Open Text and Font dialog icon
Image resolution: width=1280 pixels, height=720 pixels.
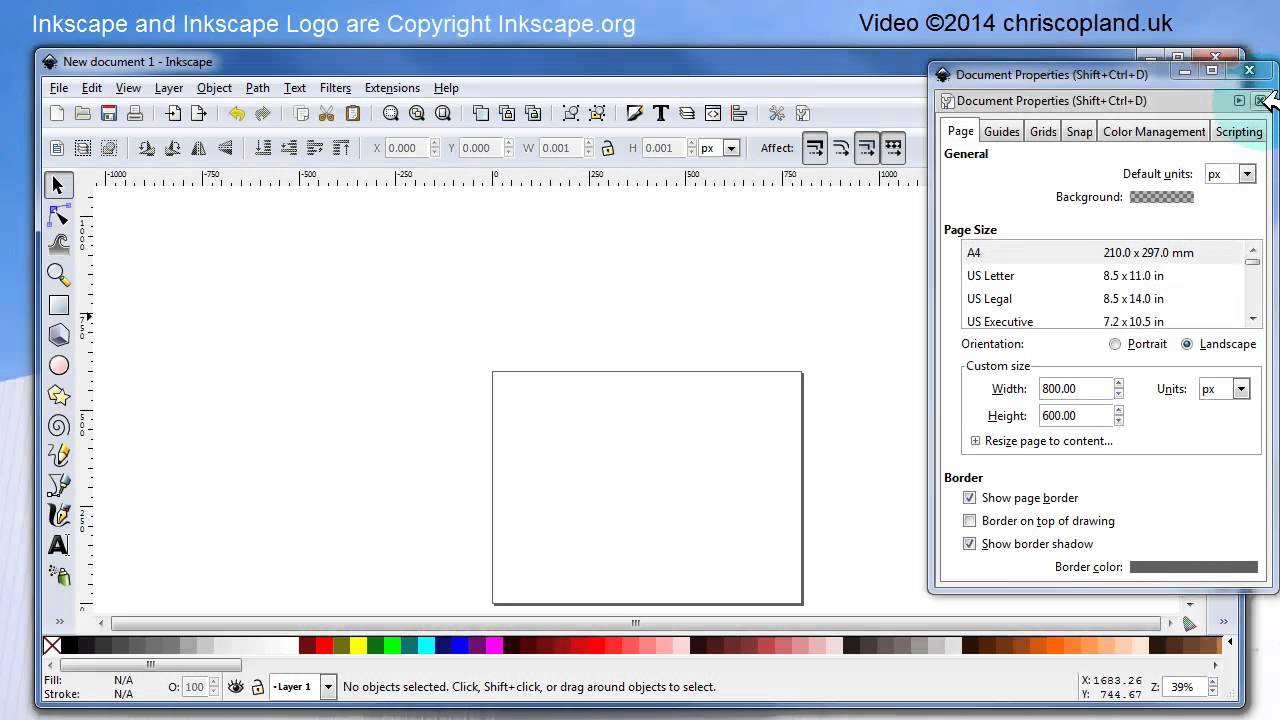(x=660, y=113)
